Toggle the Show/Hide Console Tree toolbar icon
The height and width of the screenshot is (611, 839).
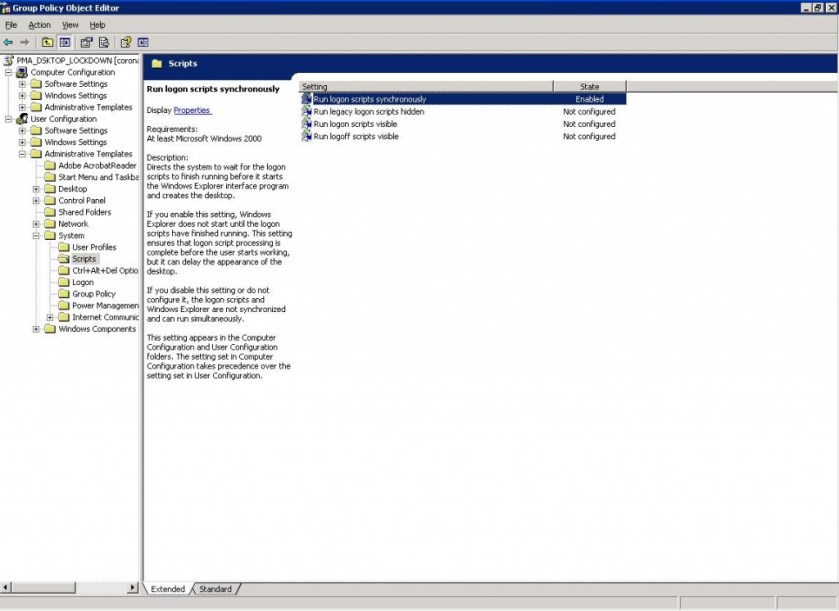coord(65,42)
